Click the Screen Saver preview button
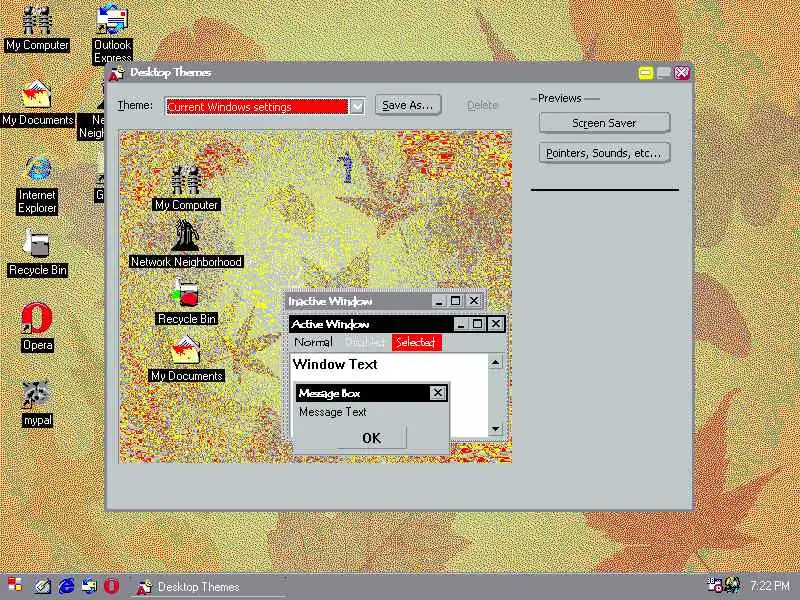 pyautogui.click(x=604, y=123)
